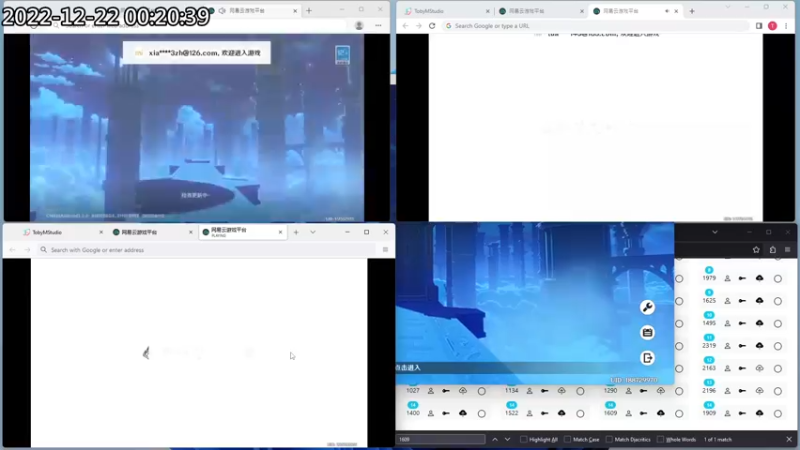800x450 pixels.
Task: Enable Highlight All in find bar
Action: point(523,439)
